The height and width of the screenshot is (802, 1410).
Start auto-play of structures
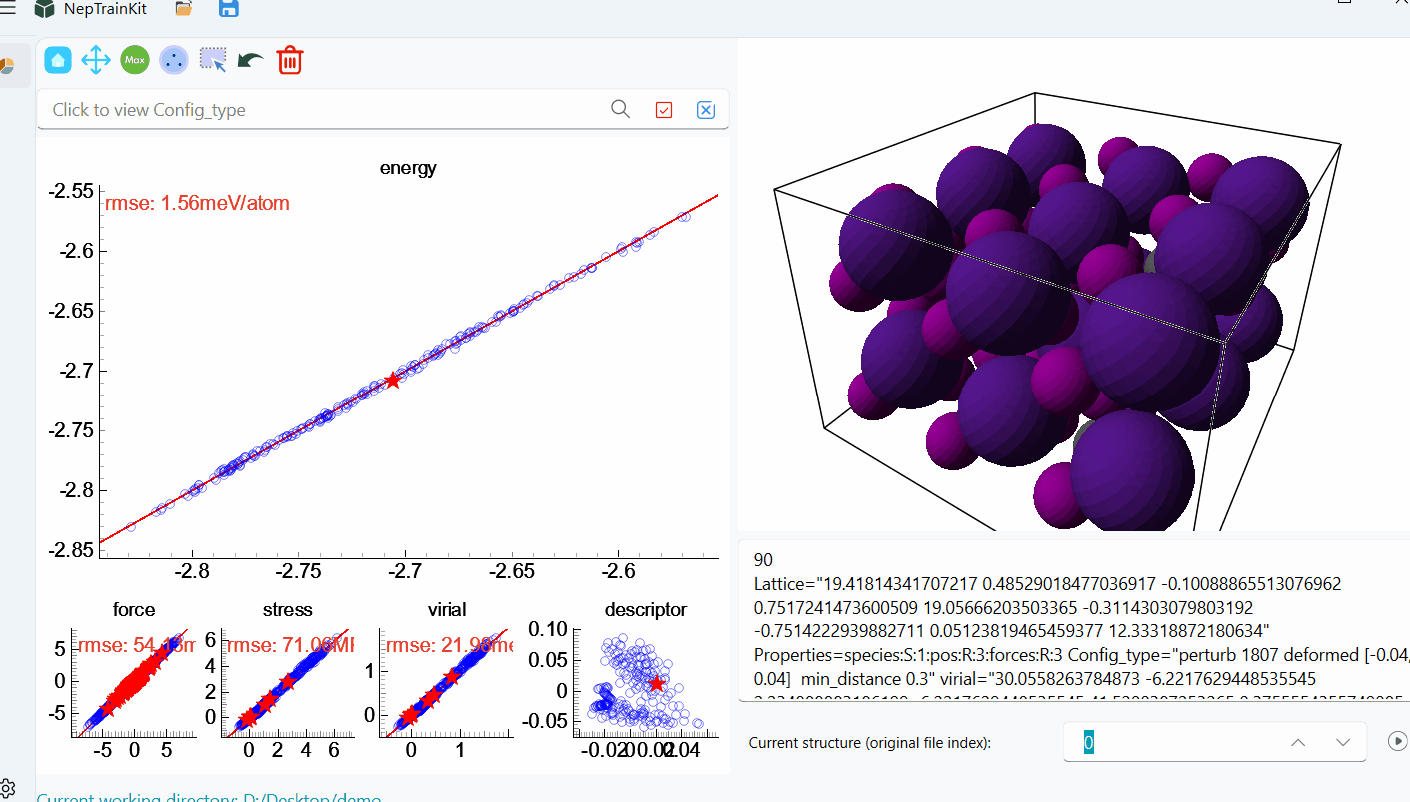pyautogui.click(x=1398, y=741)
